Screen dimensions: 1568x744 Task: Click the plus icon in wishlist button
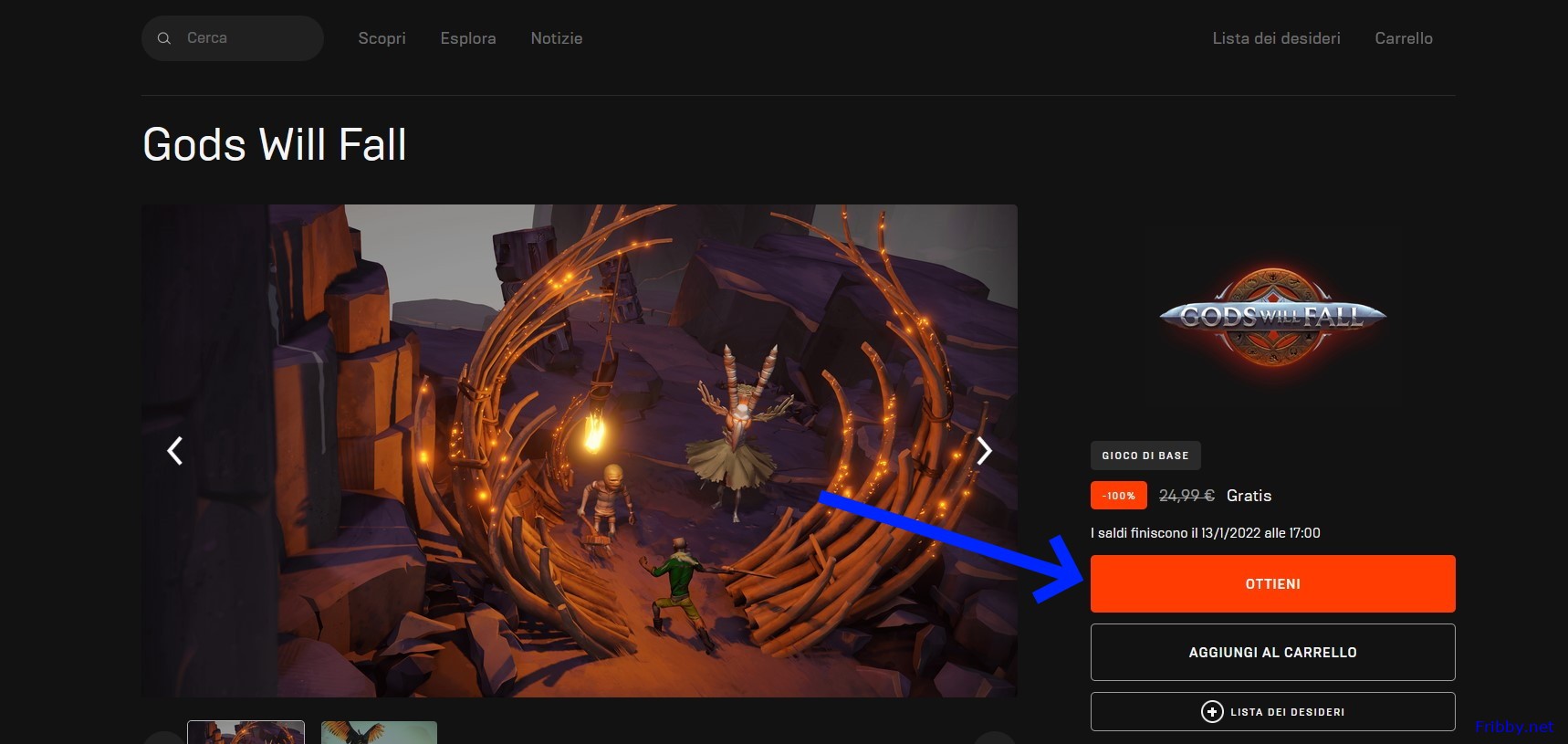coord(1212,711)
